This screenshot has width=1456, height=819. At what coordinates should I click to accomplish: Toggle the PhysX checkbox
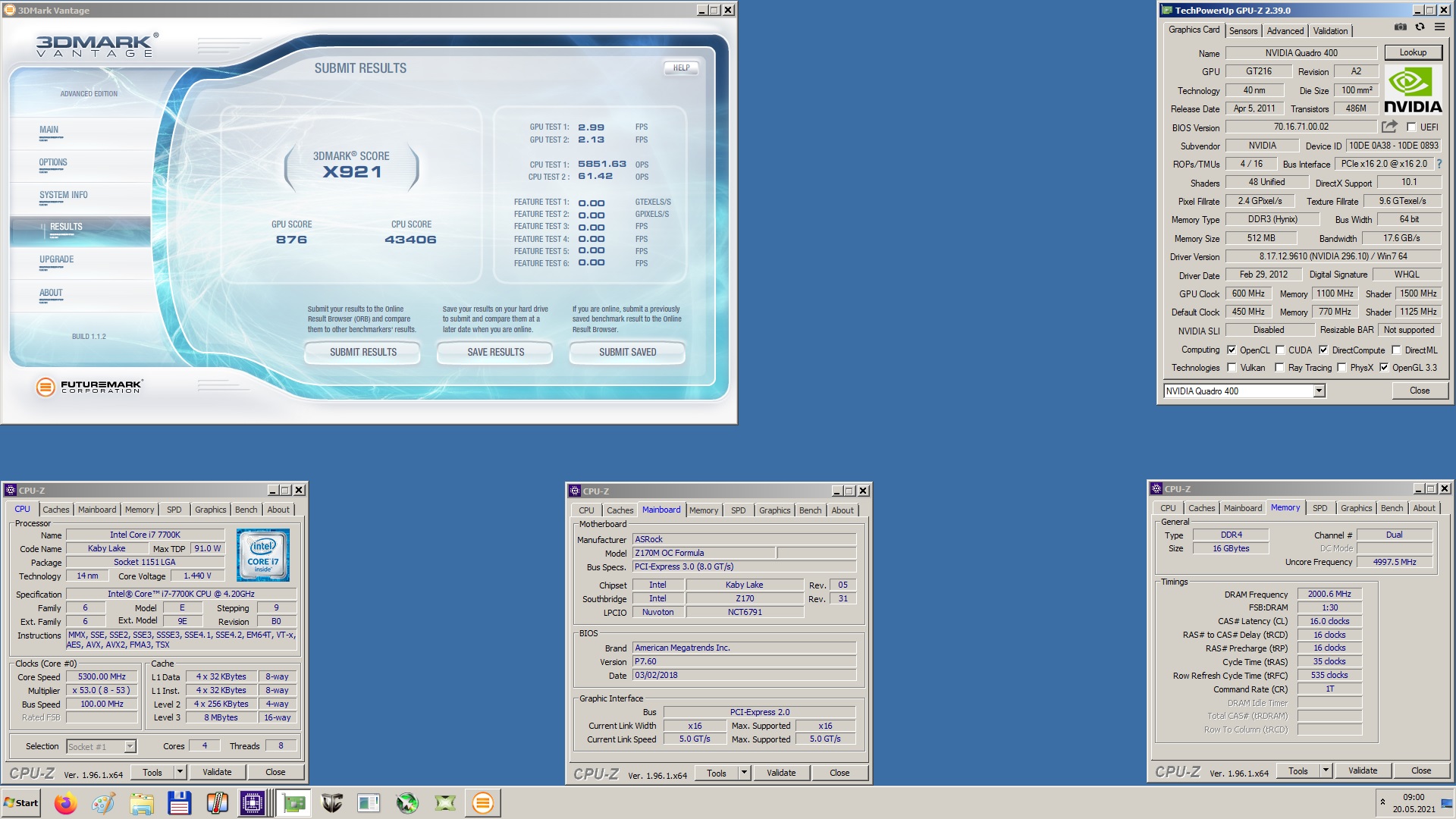[1341, 368]
